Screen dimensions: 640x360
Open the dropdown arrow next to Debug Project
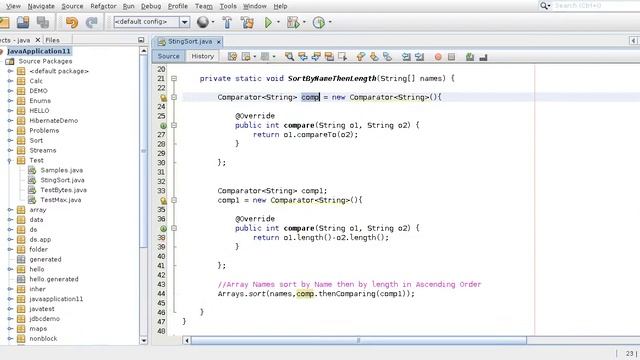click(304, 22)
